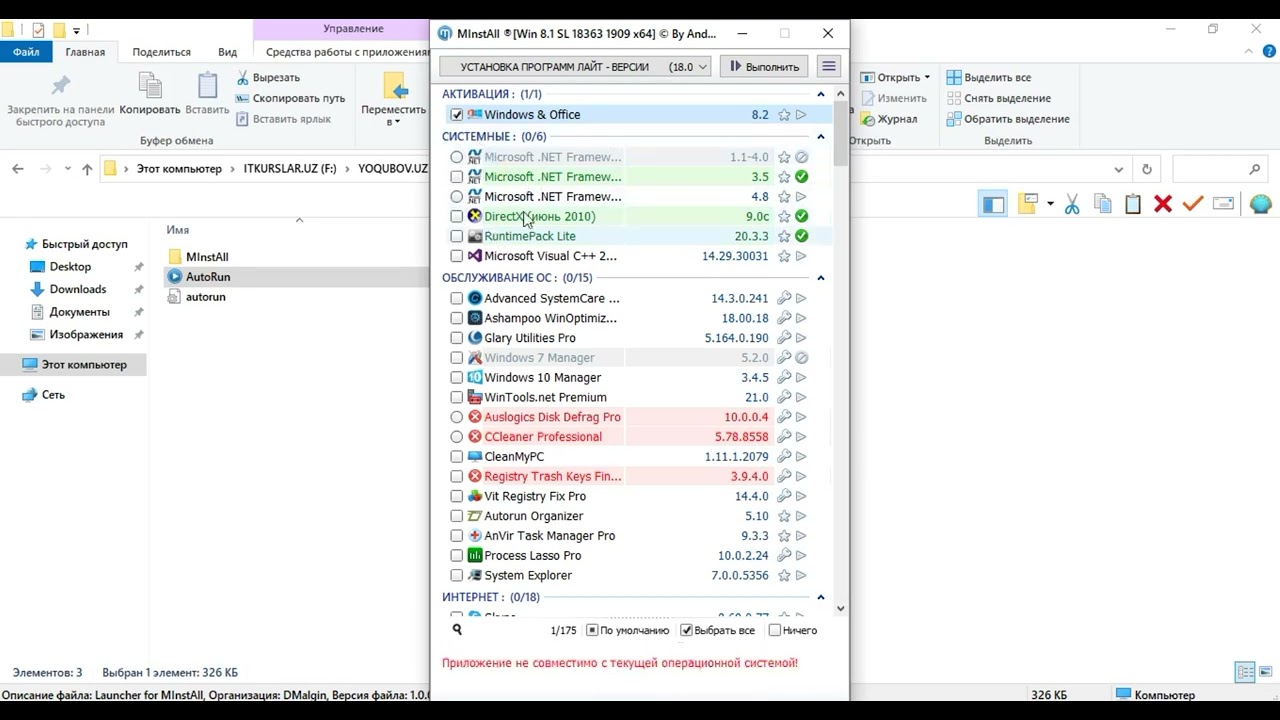Click 'Скопировать путь' in Explorer ribbon
1280x720 pixels.
tap(290, 98)
